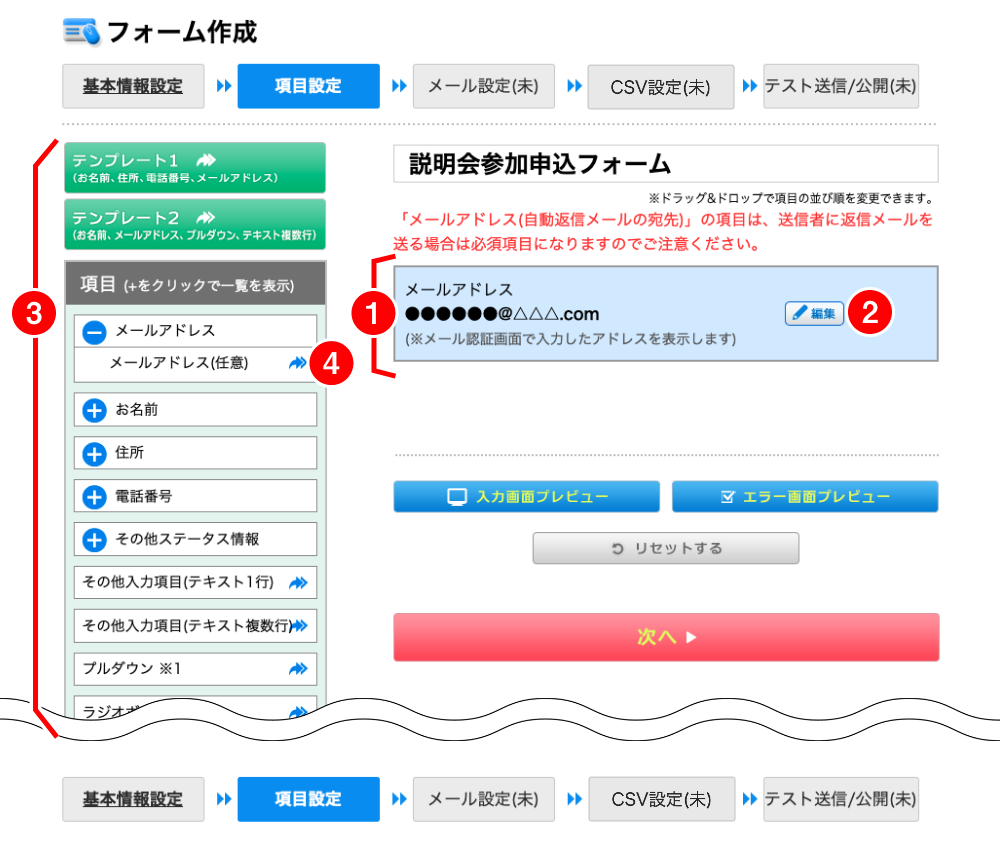The width and height of the screenshot is (1000, 855).
Task: Open bottom 基本情報設定 step link
Action: point(133,799)
